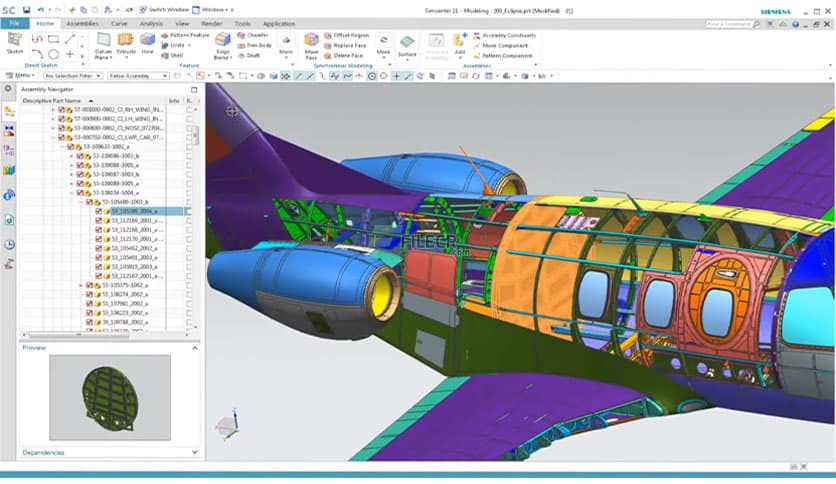Toggle visibility checkbox of LH_WING component
The height and width of the screenshot is (484, 836).
61,119
